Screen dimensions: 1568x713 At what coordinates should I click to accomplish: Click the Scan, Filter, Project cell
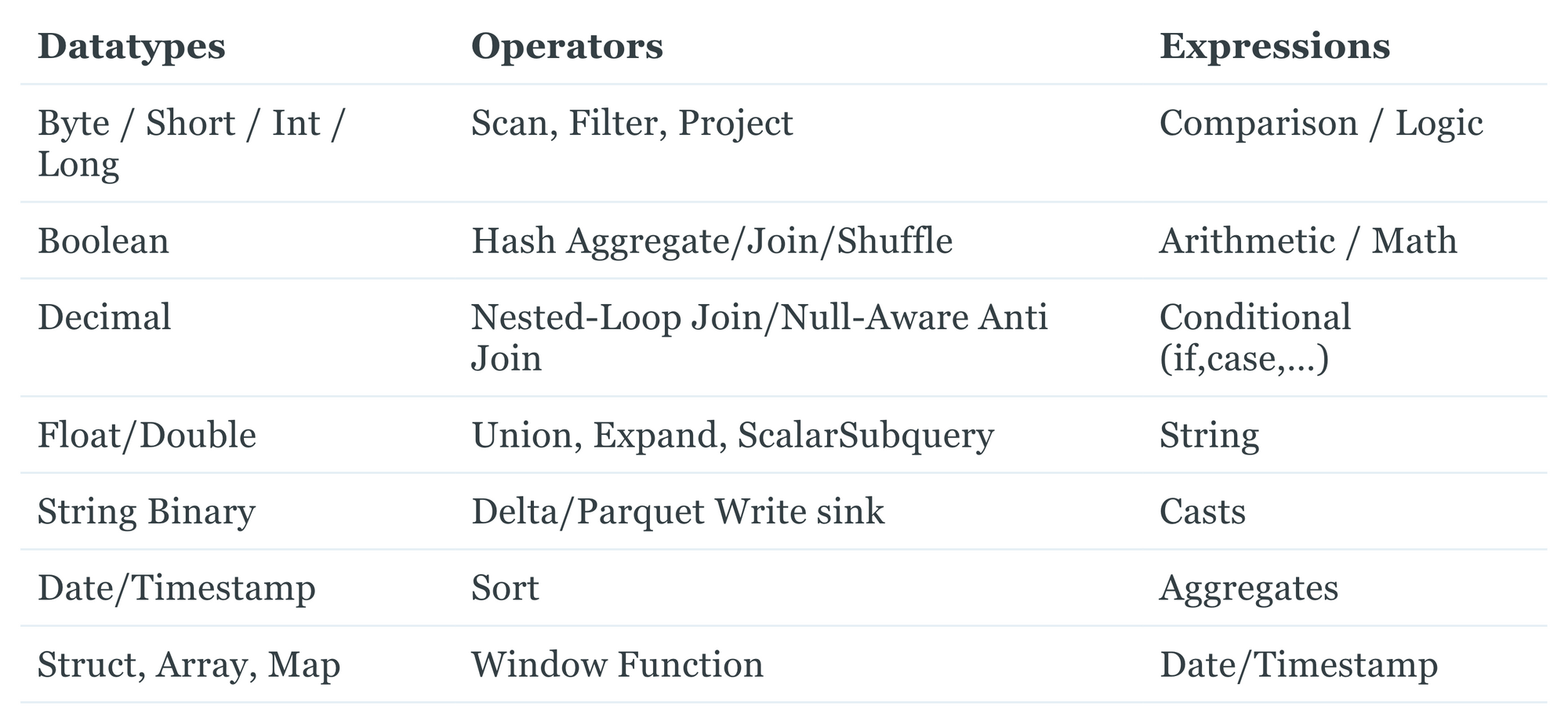coord(632,124)
